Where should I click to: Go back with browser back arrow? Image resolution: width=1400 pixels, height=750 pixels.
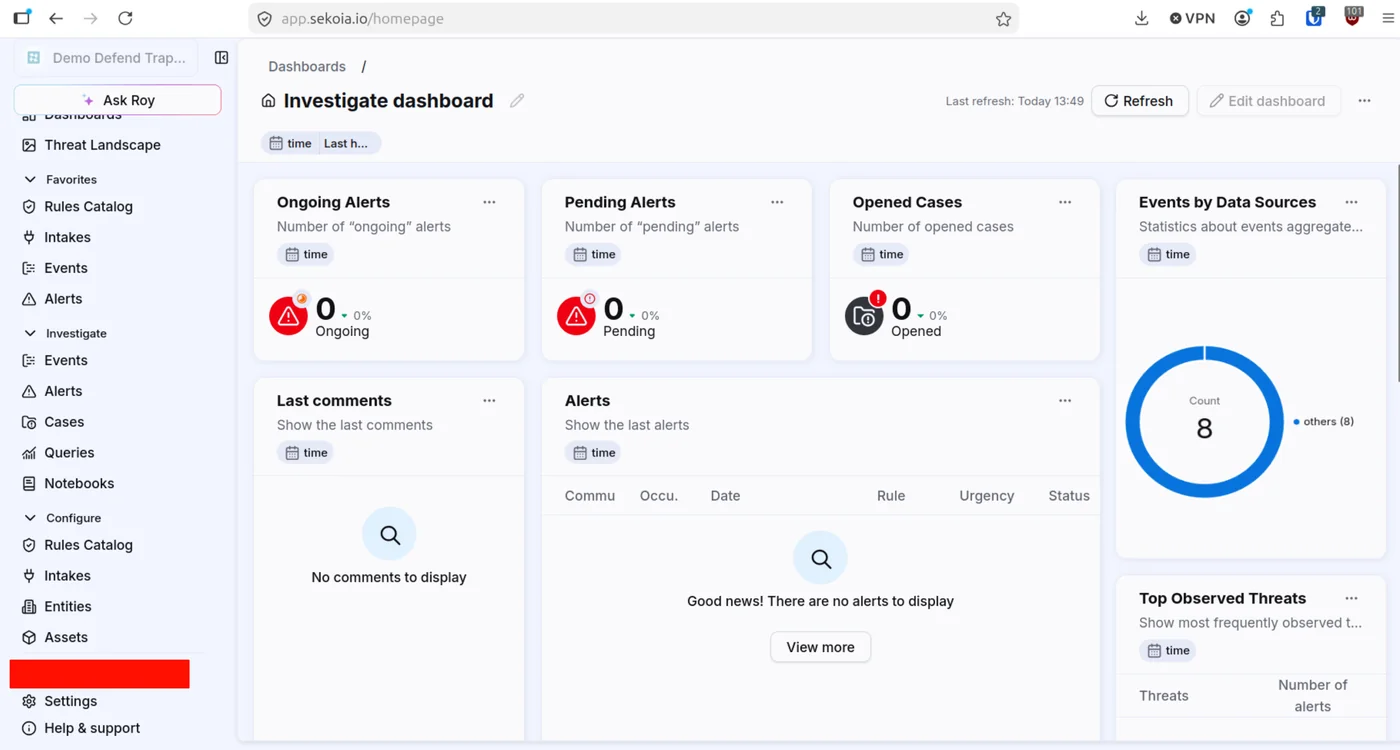(56, 19)
